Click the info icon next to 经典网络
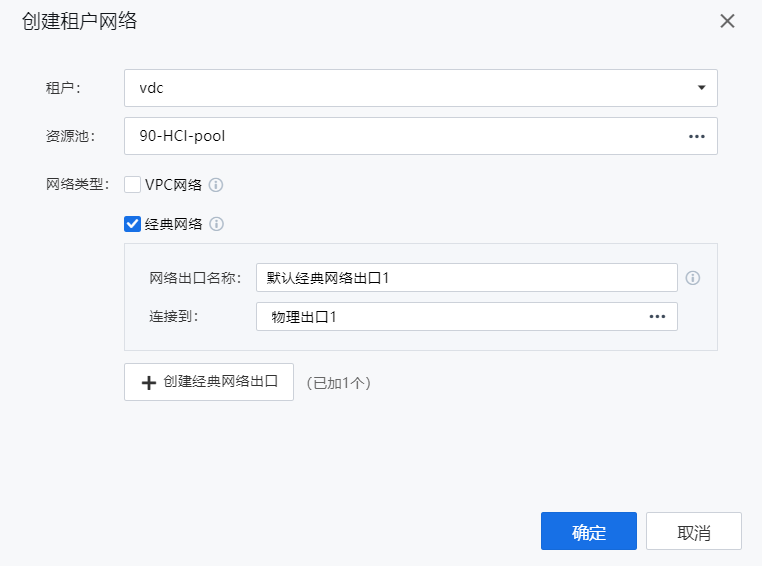The width and height of the screenshot is (762, 566). [x=216, y=224]
